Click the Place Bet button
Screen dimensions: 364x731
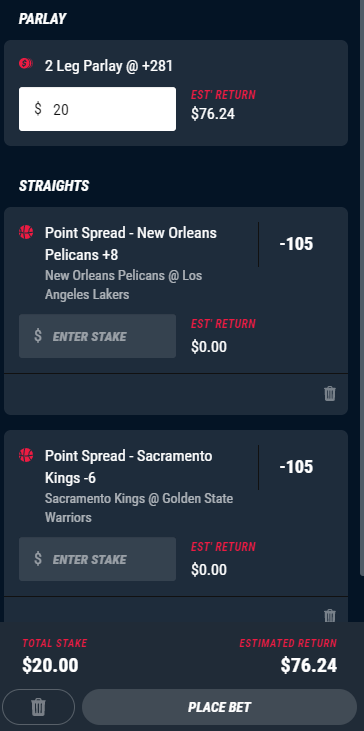tap(220, 707)
